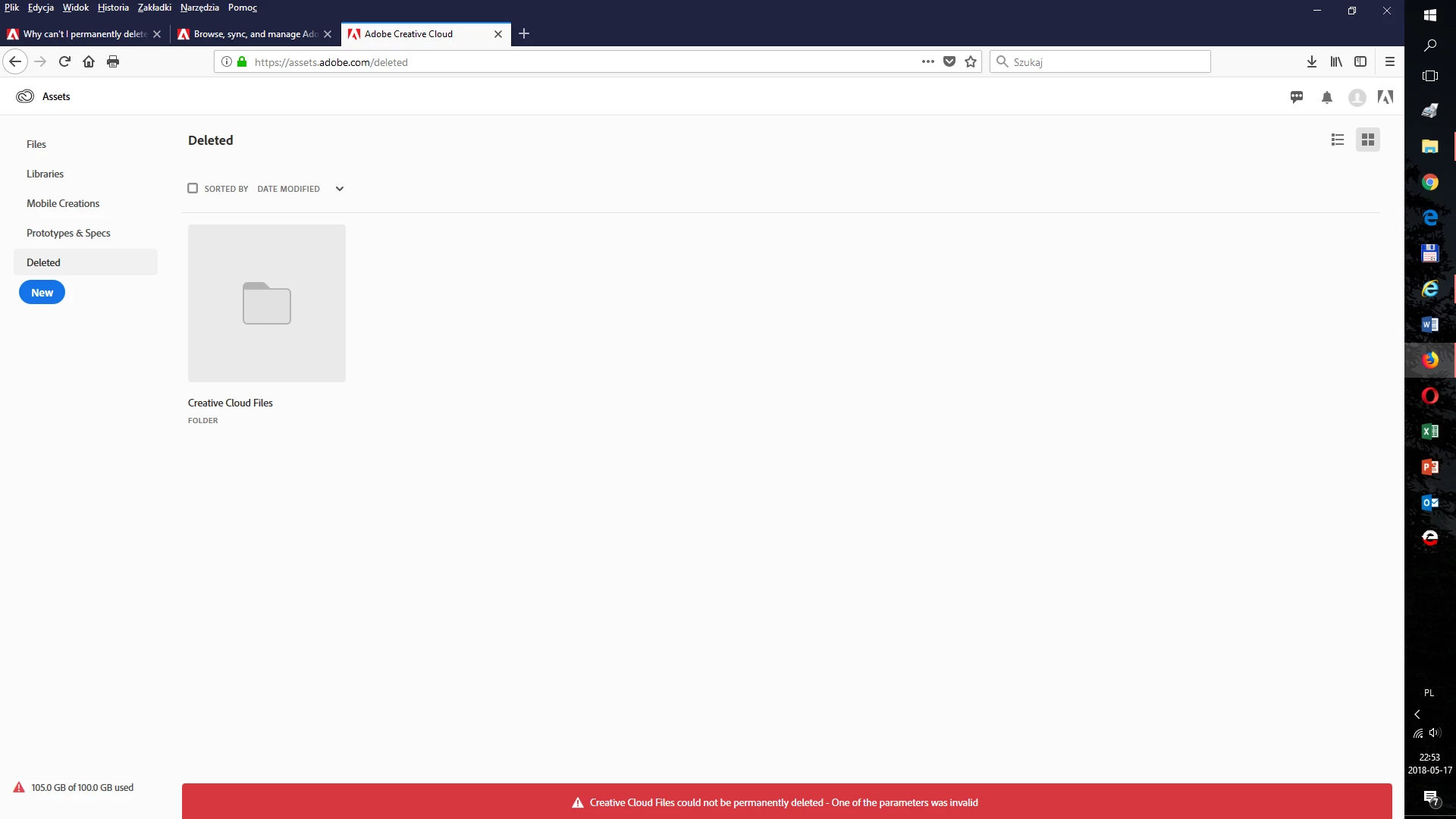This screenshot has height=819, width=1456.
Task: Open the notifications bell
Action: [x=1327, y=97]
